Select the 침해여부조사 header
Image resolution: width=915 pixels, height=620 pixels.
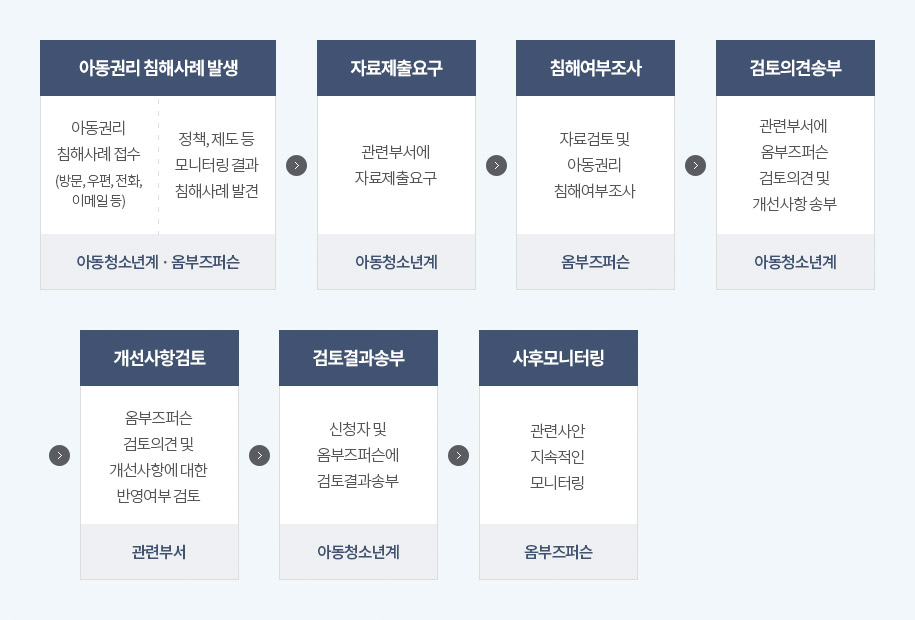pos(595,68)
